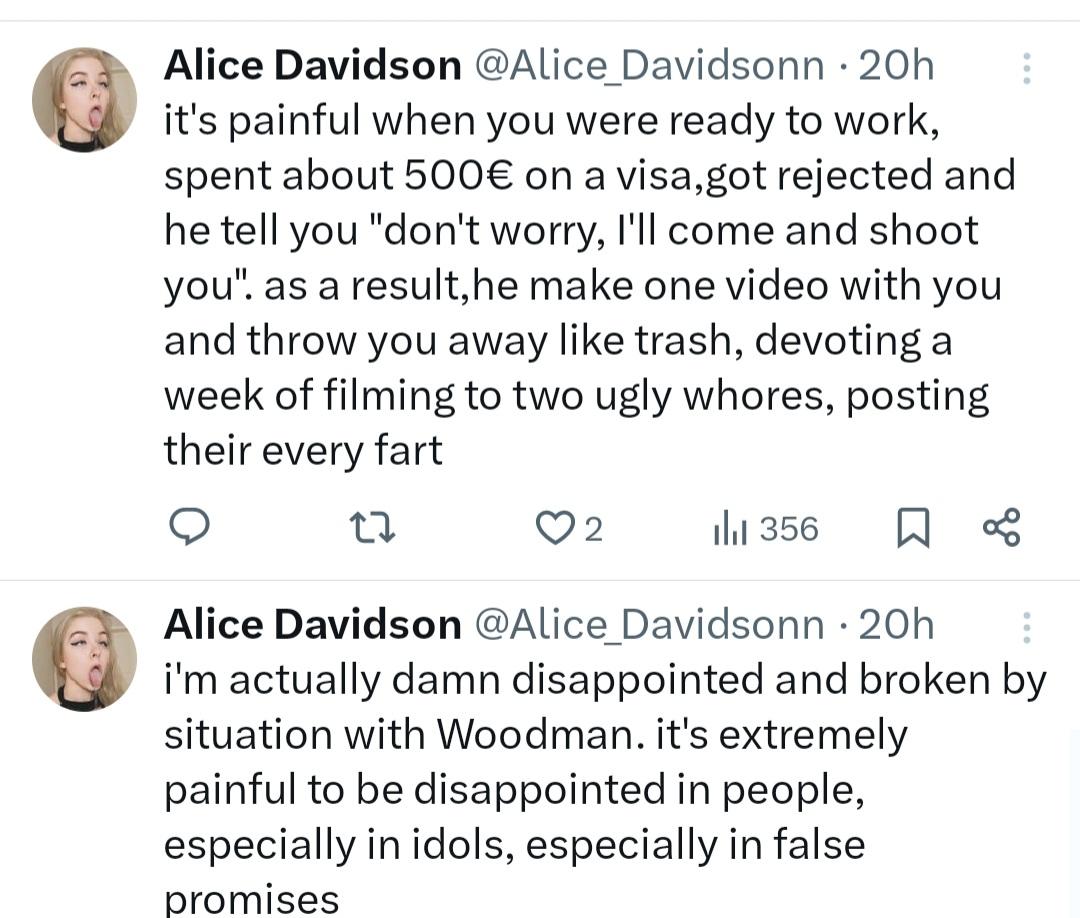This screenshot has width=1080, height=918.
Task: Click the 356 view count number
Action: [x=789, y=528]
